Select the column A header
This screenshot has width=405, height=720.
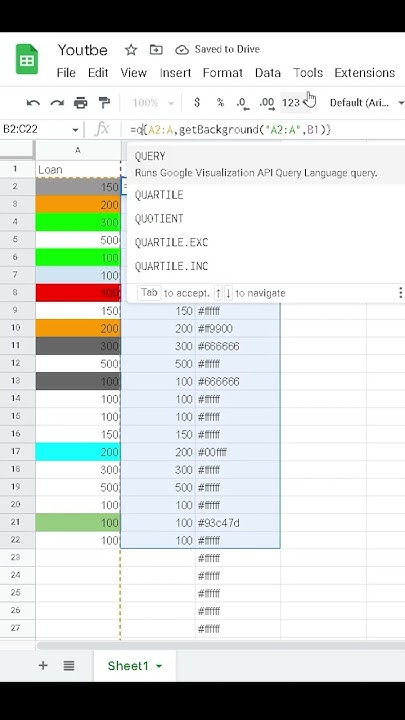pos(78,151)
